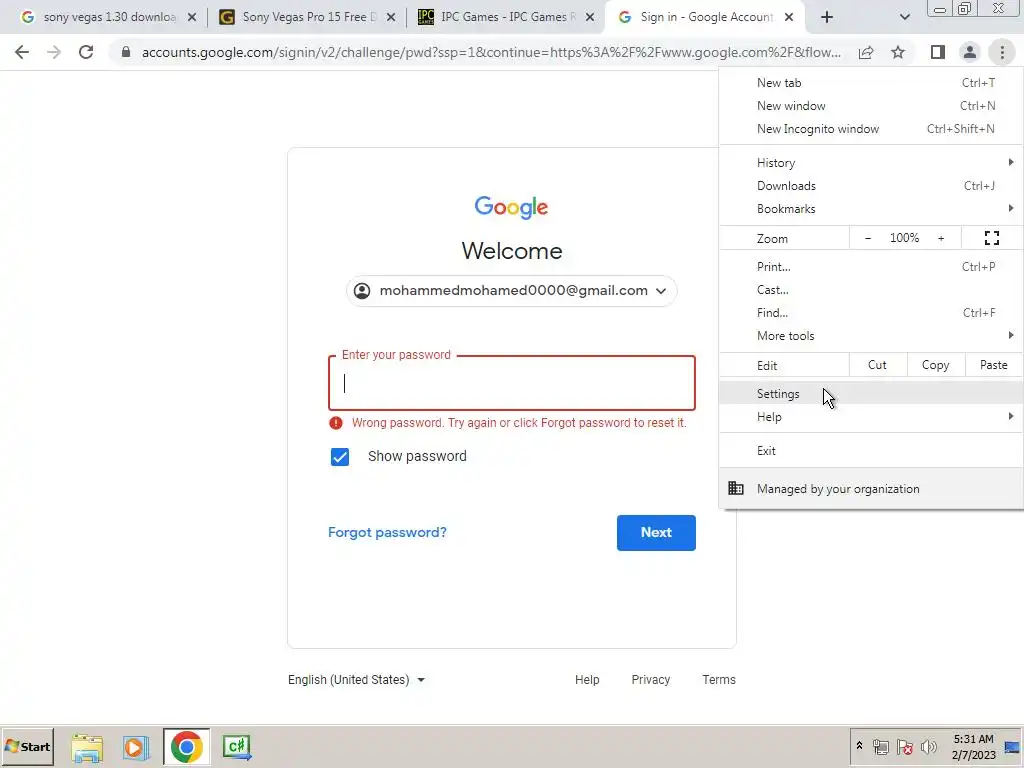The width and height of the screenshot is (1024, 768).
Task: Open the network icon in the system tray
Action: pyautogui.click(x=881, y=747)
